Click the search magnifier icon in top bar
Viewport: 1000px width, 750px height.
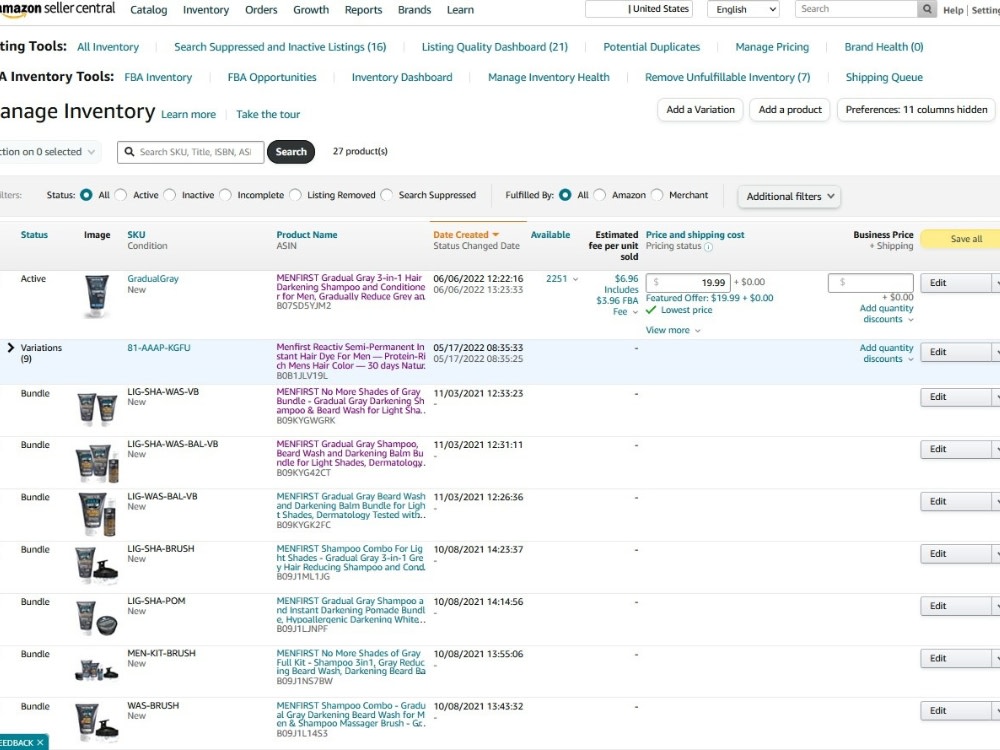(927, 9)
